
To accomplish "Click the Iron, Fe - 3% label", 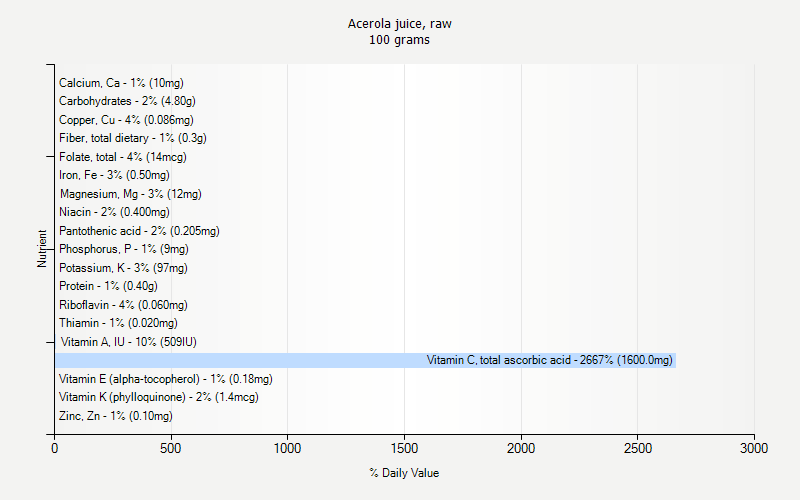I will pos(114,175).
